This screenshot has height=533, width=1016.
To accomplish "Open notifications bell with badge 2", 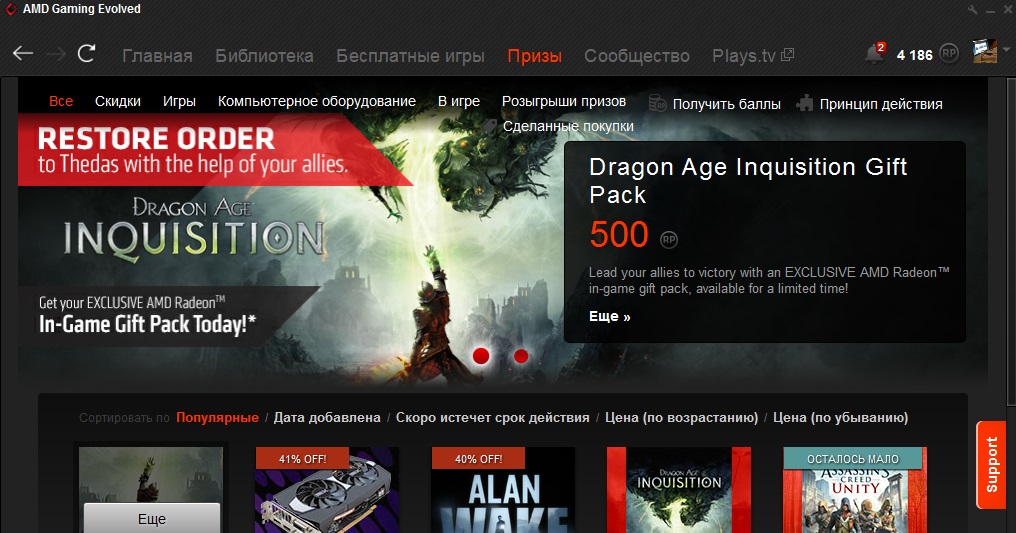I will (x=874, y=53).
